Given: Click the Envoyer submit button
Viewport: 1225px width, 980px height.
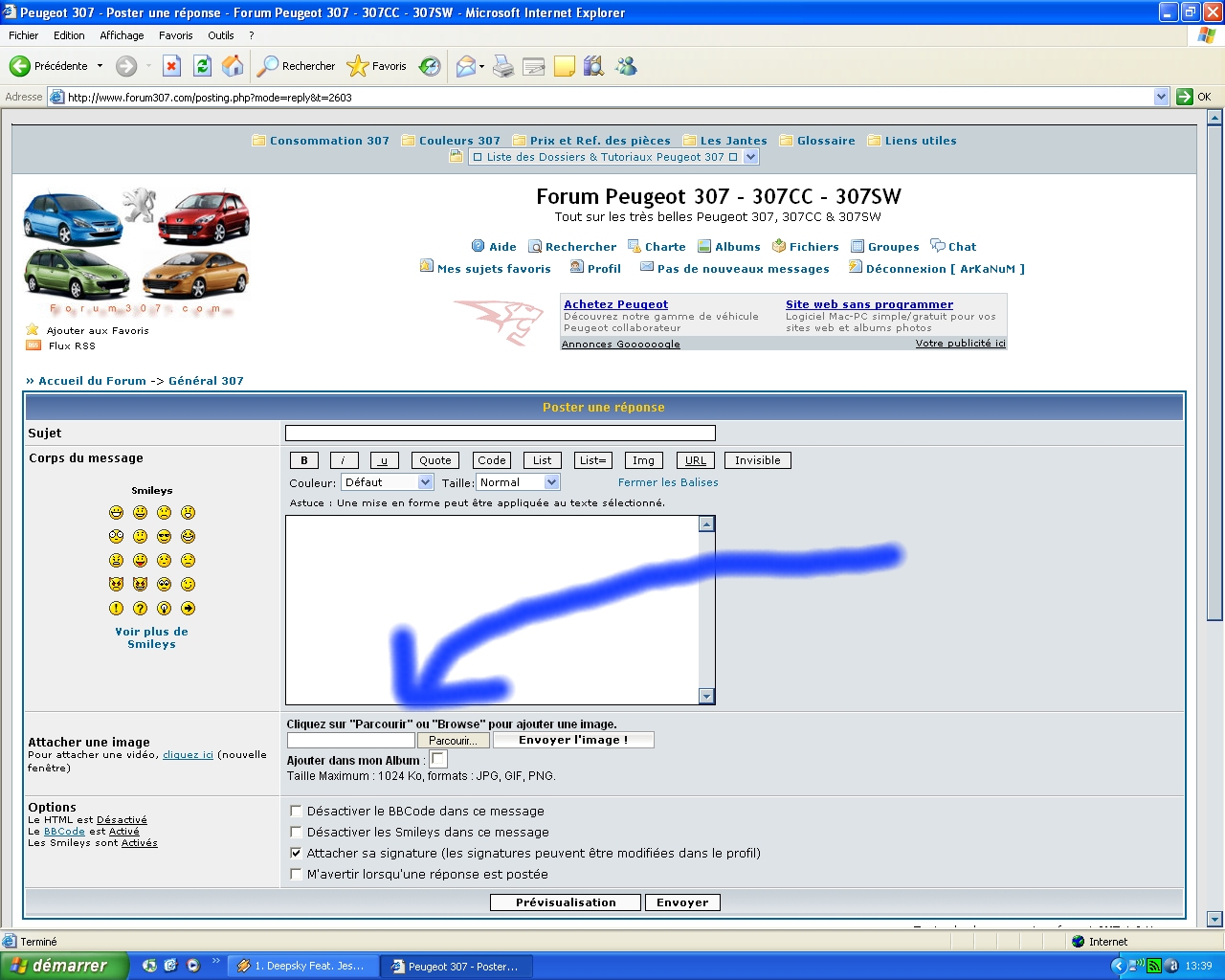Looking at the screenshot, I should [x=682, y=902].
